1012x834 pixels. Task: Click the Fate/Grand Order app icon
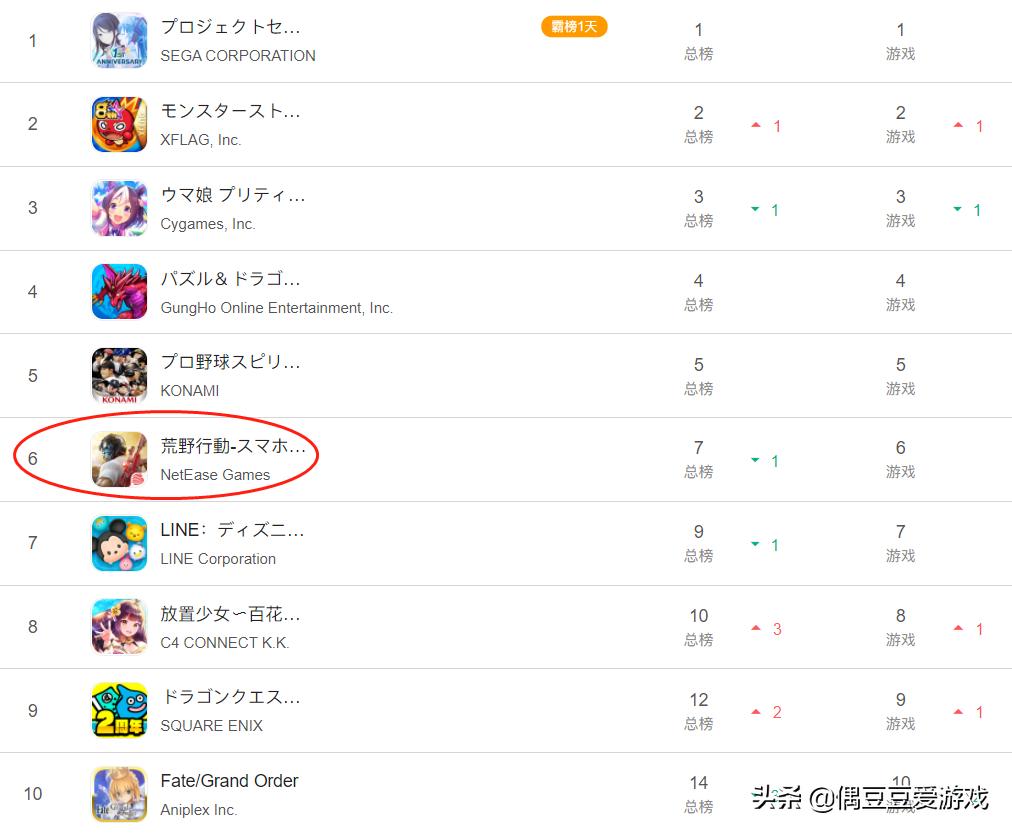119,794
